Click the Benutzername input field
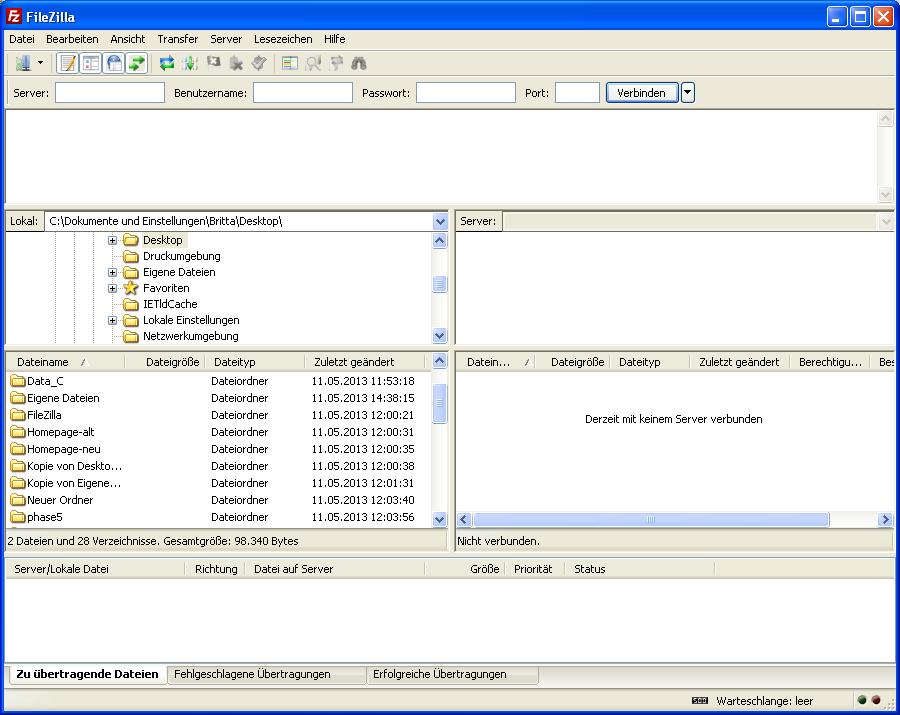Image resolution: width=900 pixels, height=715 pixels. point(302,93)
